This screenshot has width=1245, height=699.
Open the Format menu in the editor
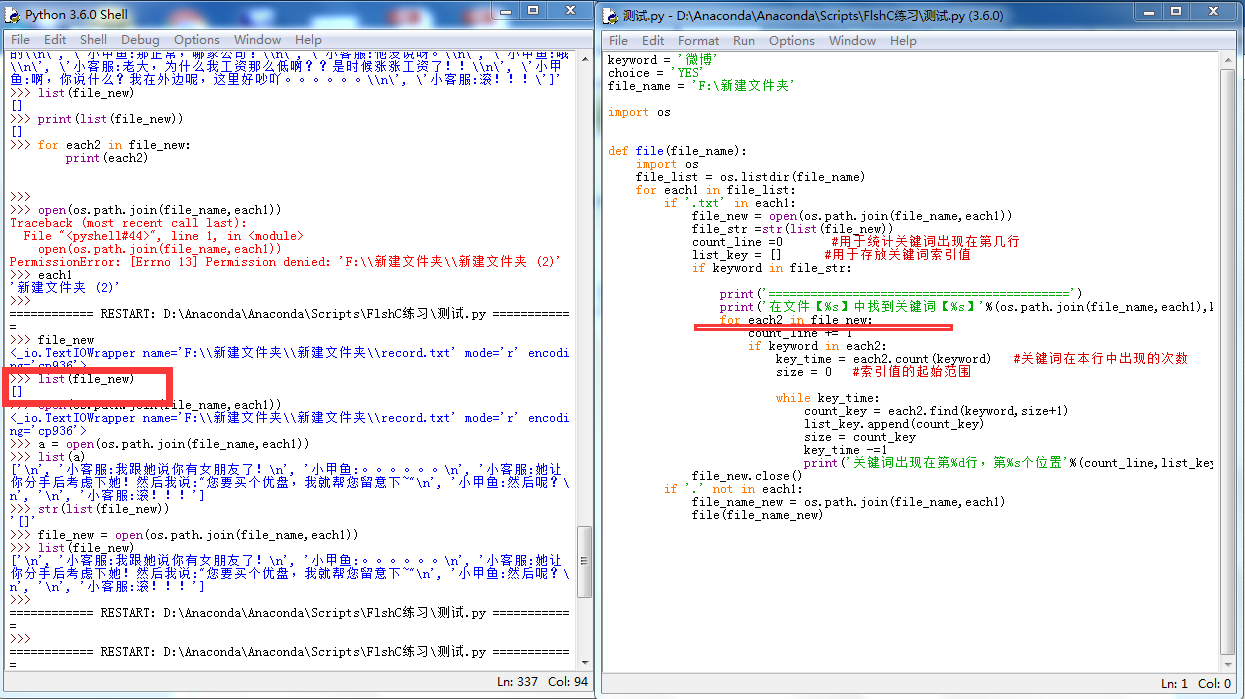(698, 41)
